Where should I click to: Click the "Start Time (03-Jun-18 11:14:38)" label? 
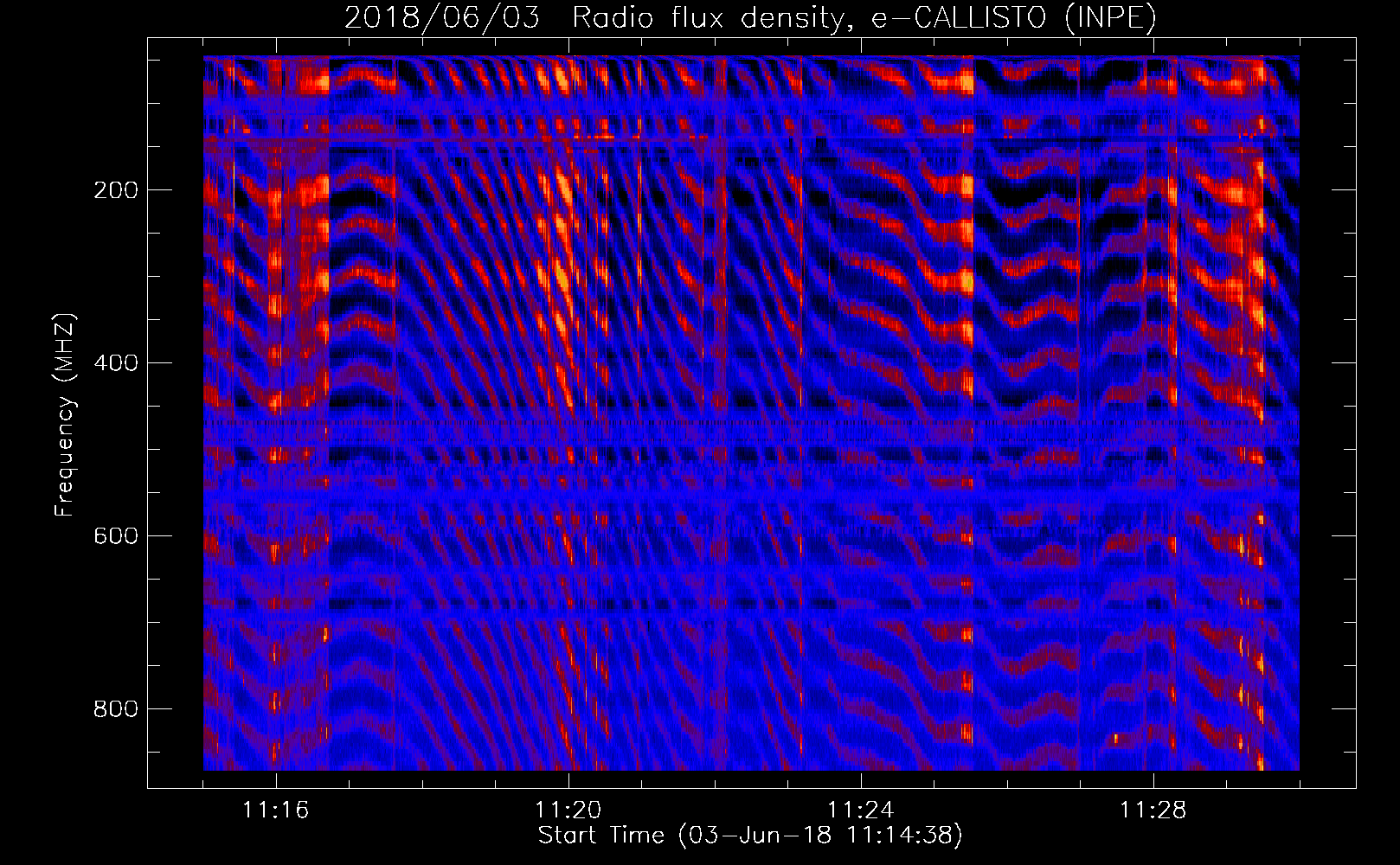tap(750, 836)
